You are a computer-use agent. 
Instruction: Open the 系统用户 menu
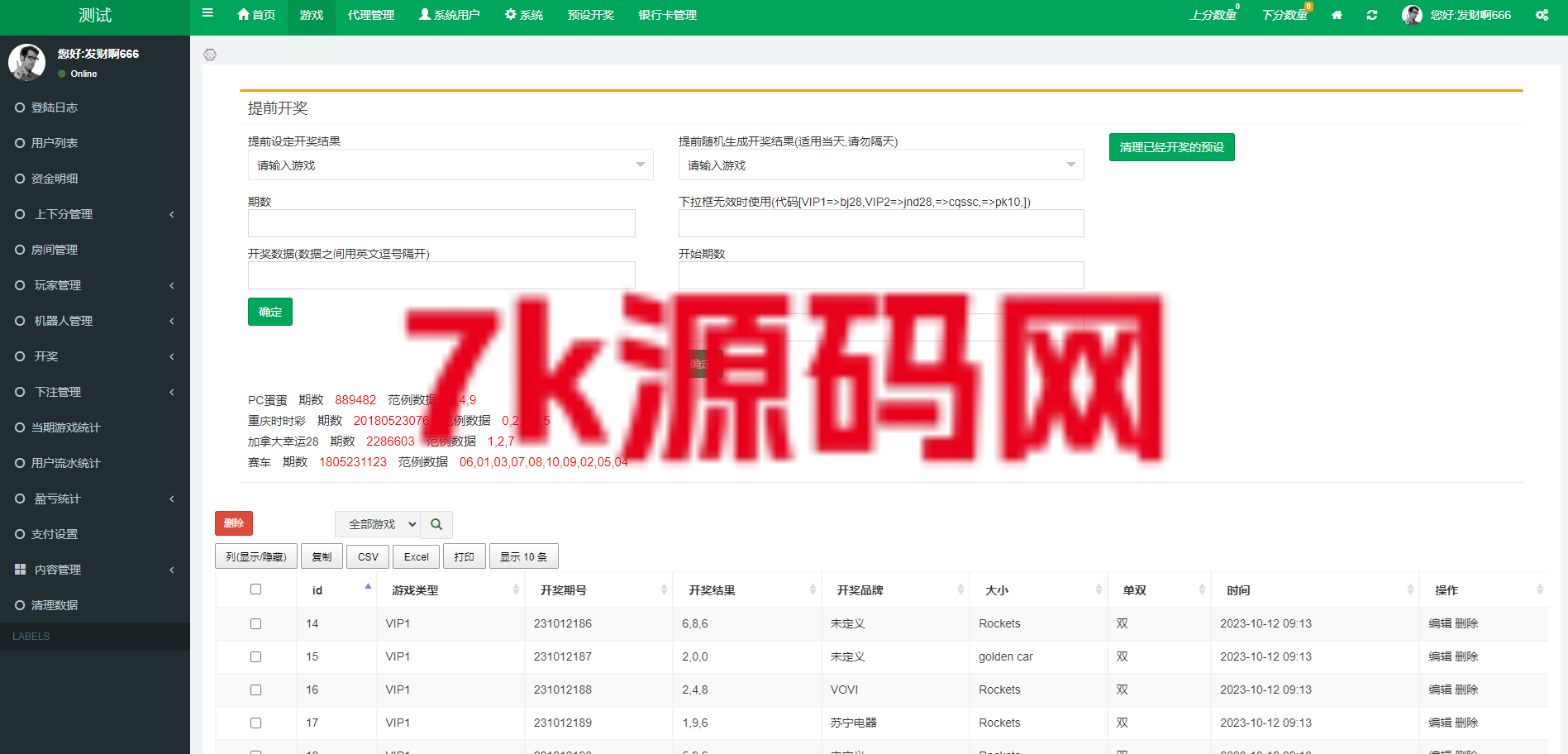coord(449,15)
